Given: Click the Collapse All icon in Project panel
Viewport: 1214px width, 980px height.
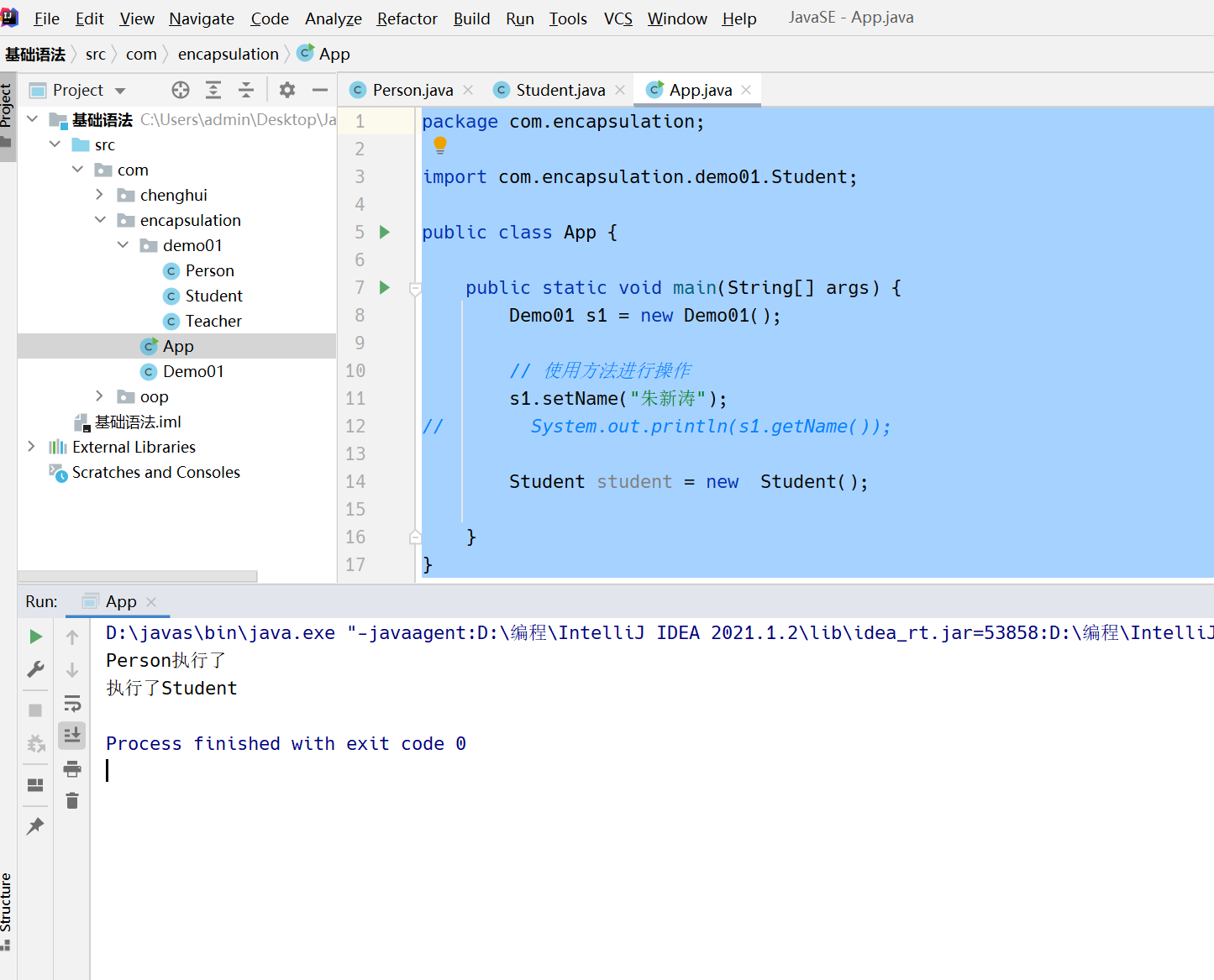Looking at the screenshot, I should point(246,90).
